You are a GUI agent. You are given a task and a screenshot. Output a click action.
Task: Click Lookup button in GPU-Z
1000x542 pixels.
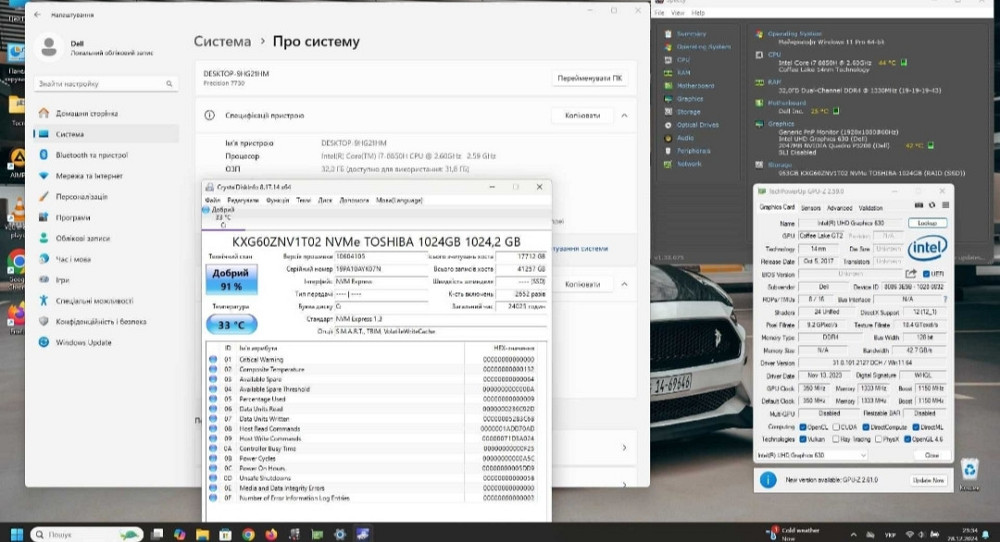(927, 223)
